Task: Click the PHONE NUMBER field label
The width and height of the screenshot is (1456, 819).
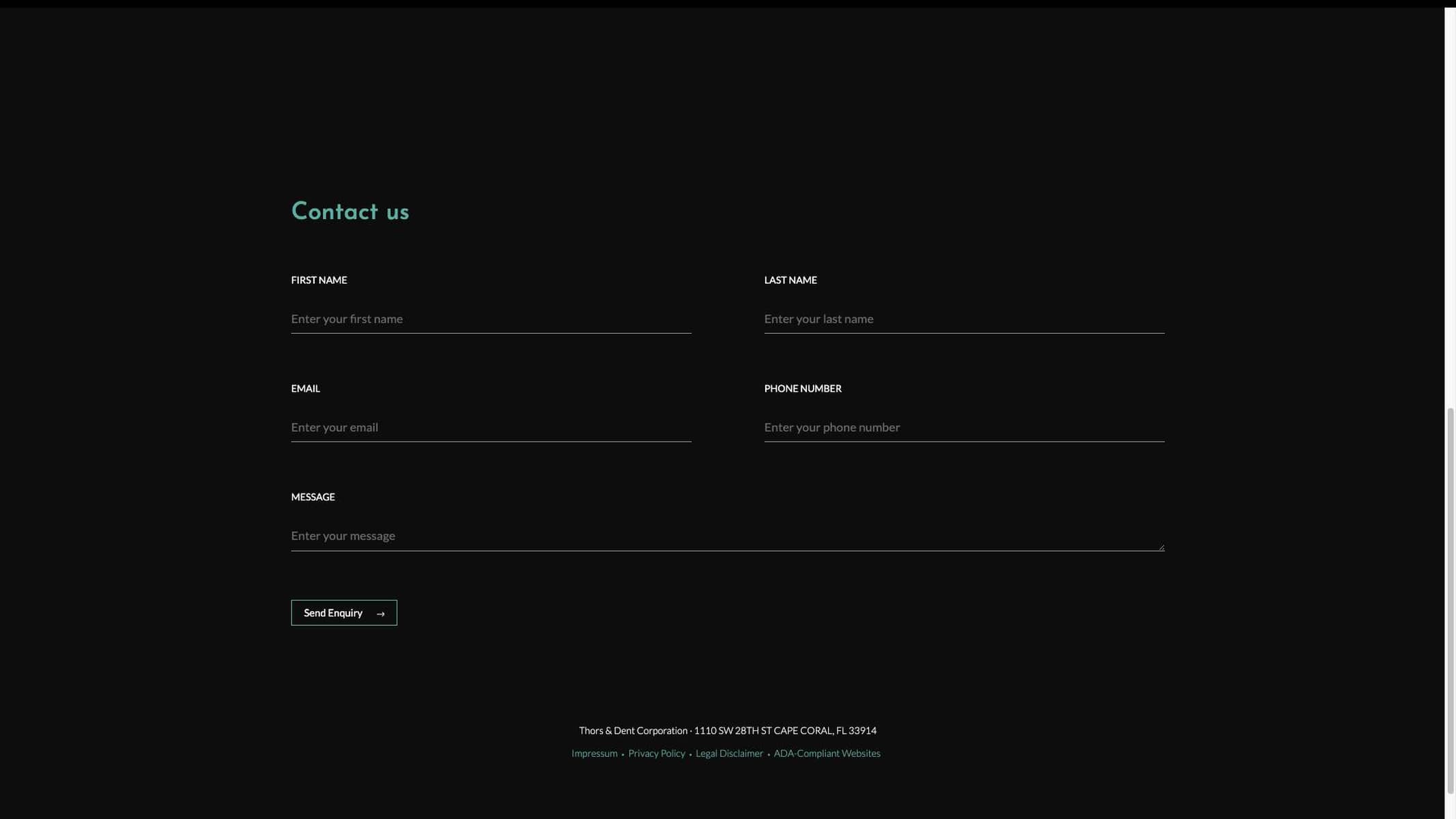Action: pyautogui.click(x=803, y=388)
